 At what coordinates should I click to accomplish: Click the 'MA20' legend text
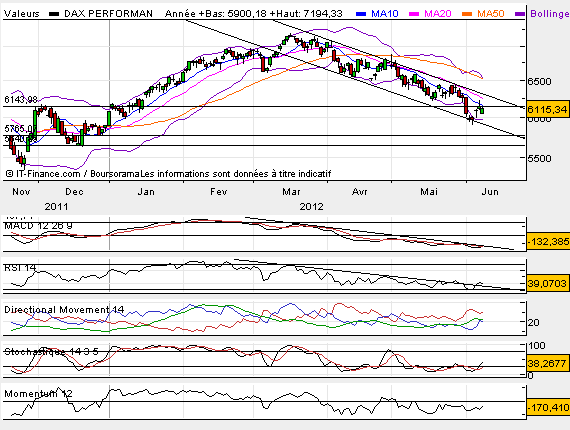pyautogui.click(x=438, y=14)
